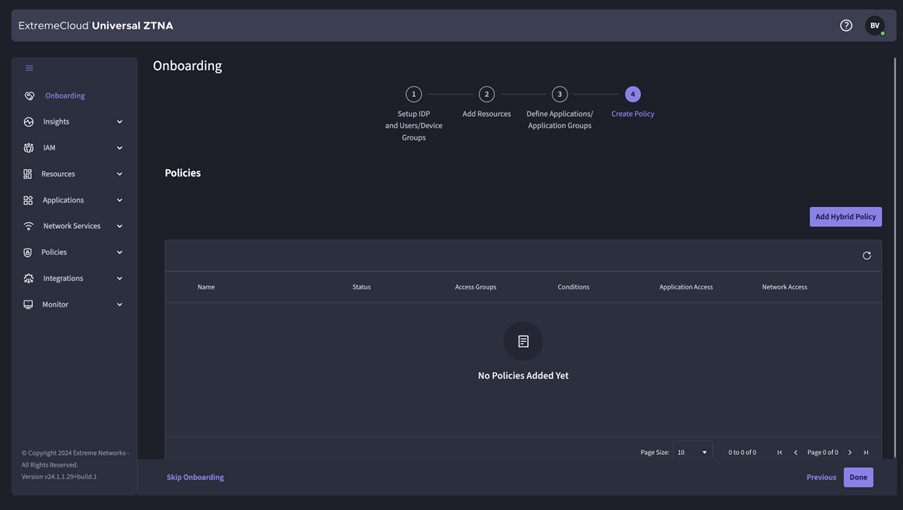Click the Network Services wifi icon
Screen dimensions: 903x510
[x=28, y=226]
